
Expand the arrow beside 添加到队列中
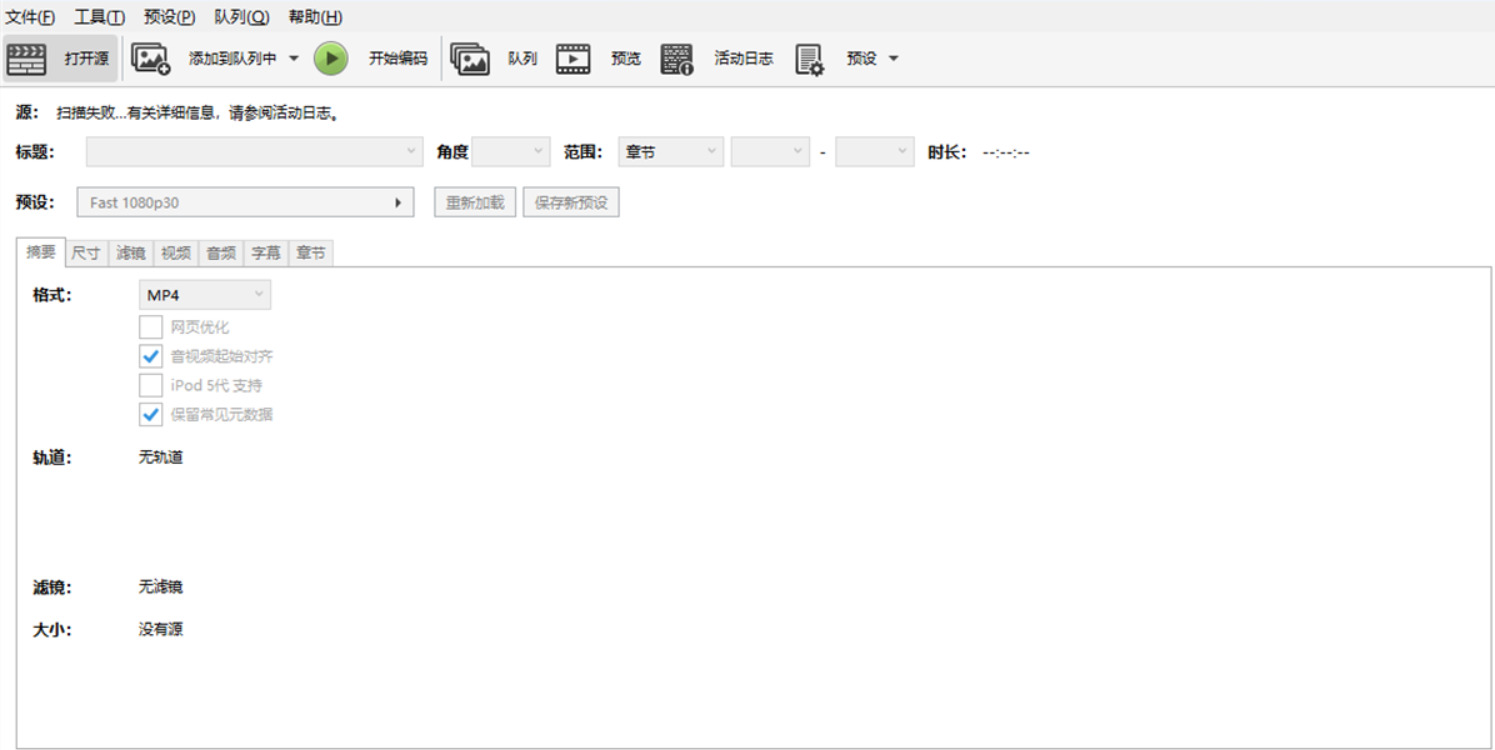coord(294,59)
